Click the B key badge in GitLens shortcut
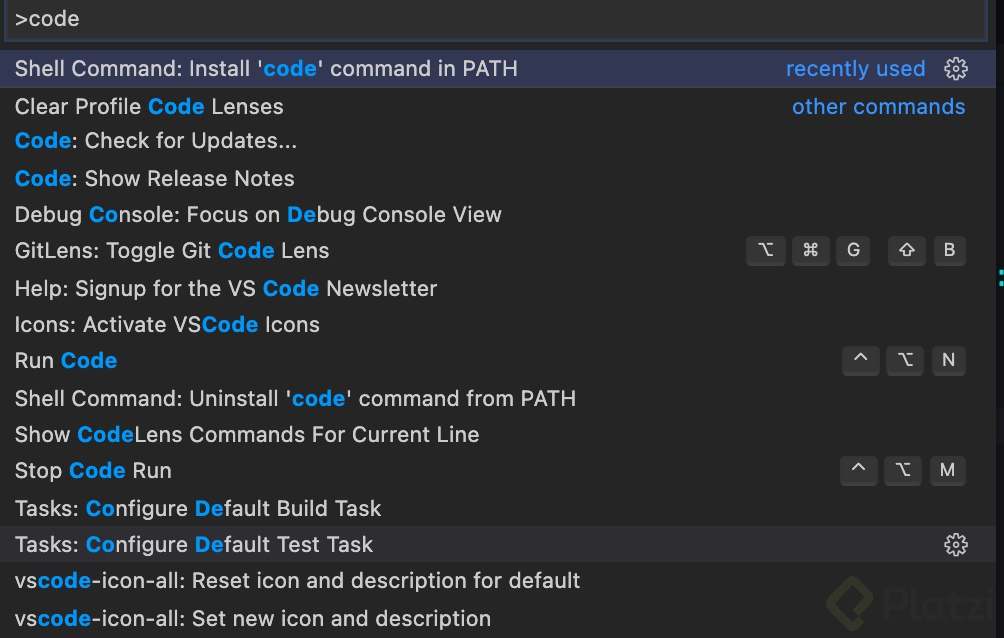The image size is (1004, 638). (x=949, y=250)
